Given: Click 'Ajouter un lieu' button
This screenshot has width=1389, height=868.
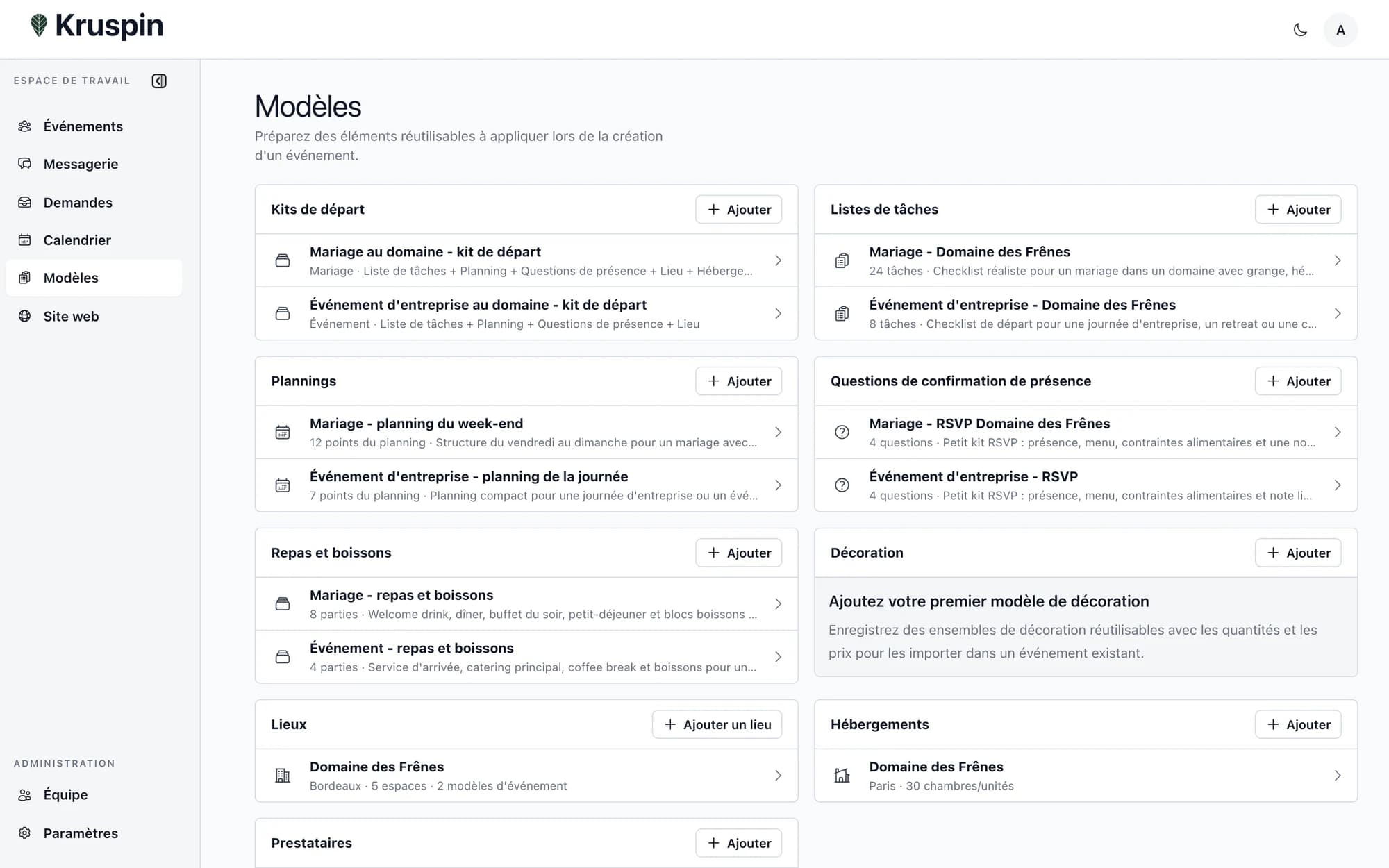Looking at the screenshot, I should tap(717, 724).
